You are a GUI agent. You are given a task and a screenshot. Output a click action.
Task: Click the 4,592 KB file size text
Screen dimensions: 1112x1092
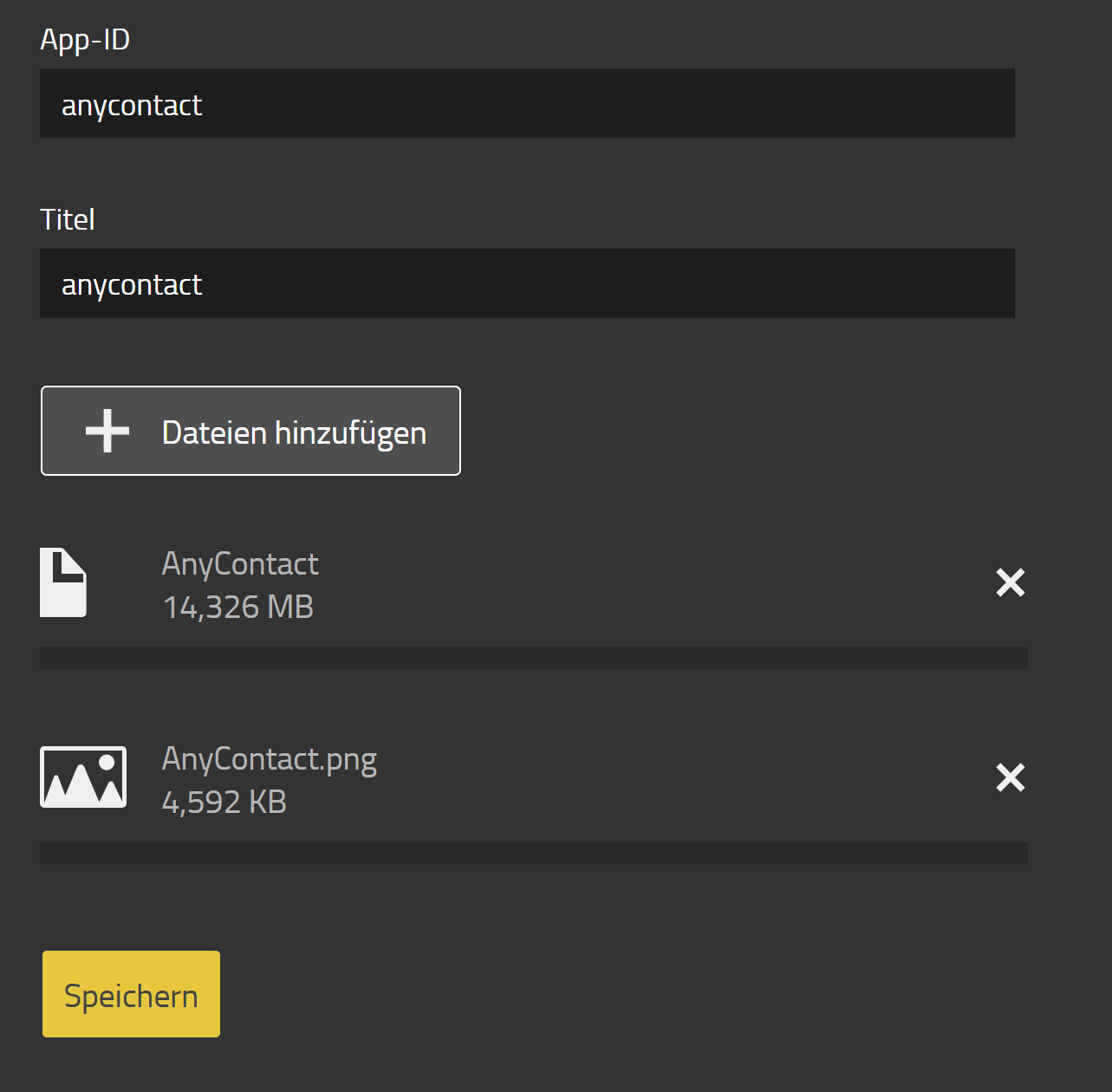(224, 803)
